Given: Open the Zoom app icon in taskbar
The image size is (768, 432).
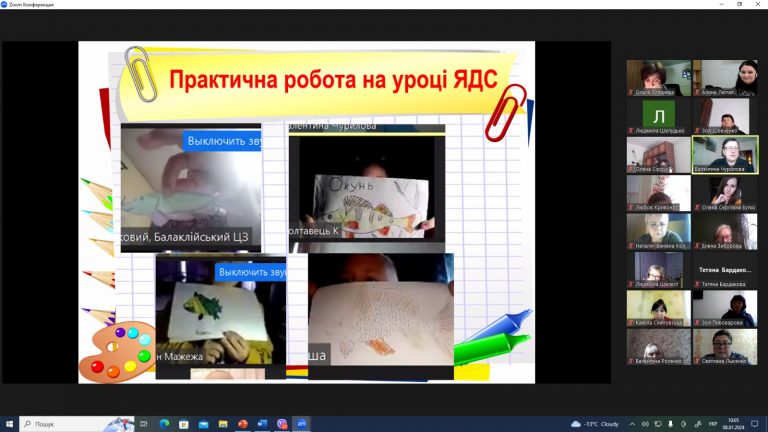Looking at the screenshot, I should coord(301,424).
